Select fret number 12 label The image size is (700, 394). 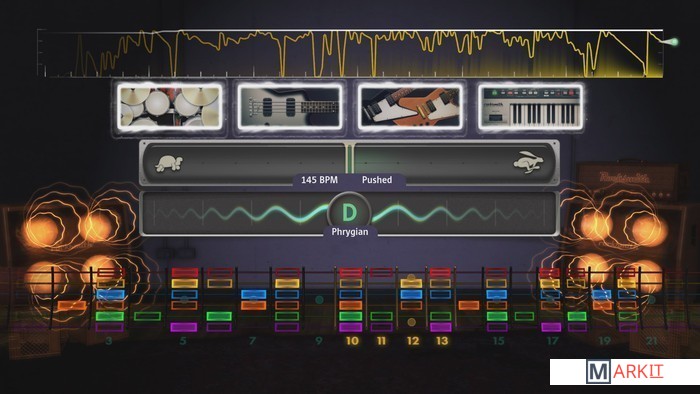(413, 341)
